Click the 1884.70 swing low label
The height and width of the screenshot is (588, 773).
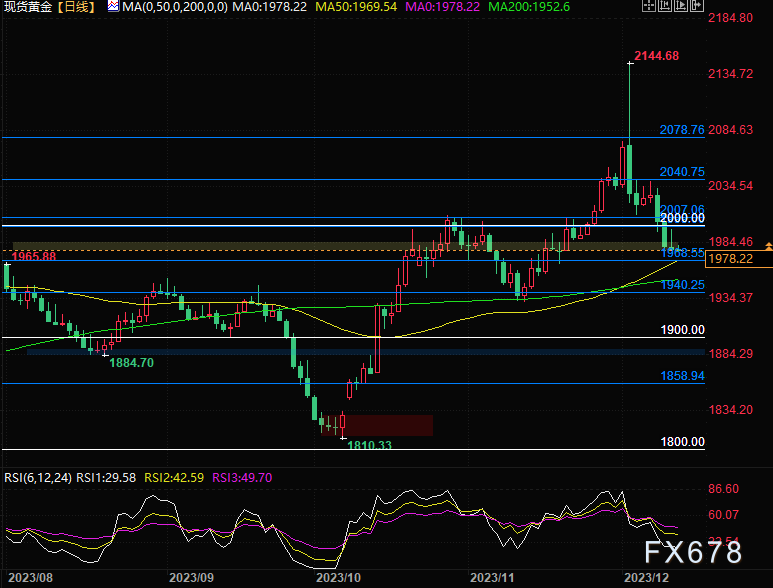131,363
